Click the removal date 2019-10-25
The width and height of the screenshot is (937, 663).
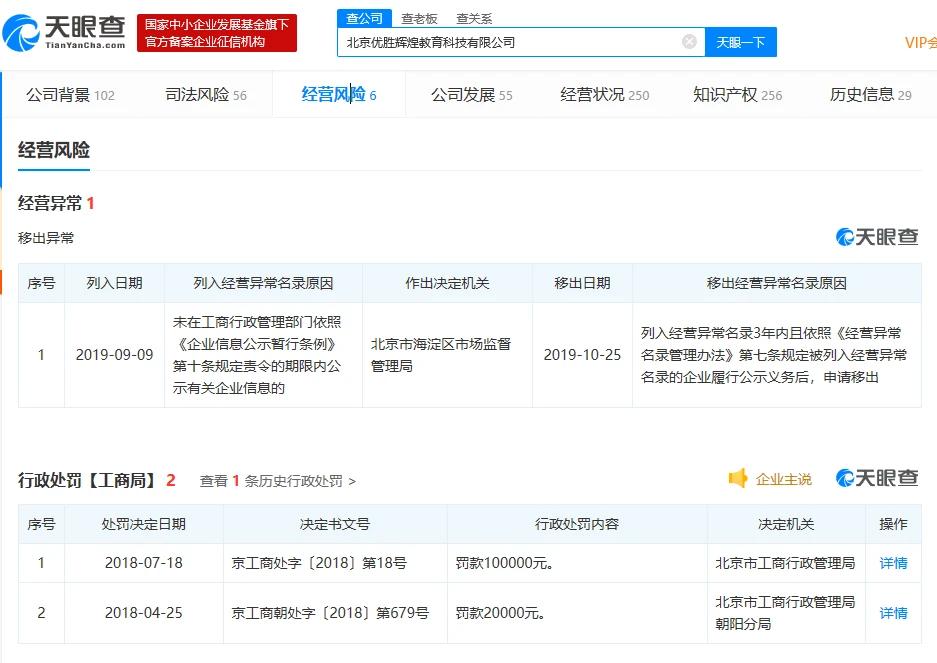[582, 355]
